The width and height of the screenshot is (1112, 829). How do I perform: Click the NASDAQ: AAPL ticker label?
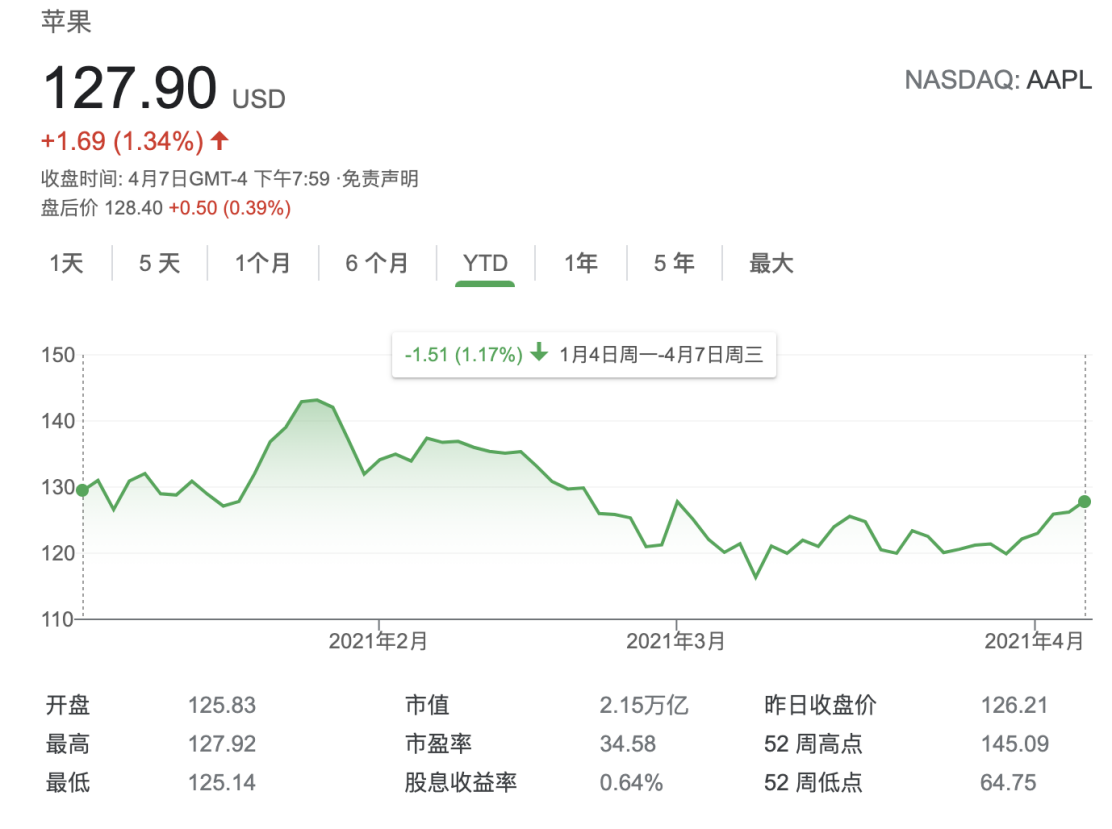coord(998,80)
